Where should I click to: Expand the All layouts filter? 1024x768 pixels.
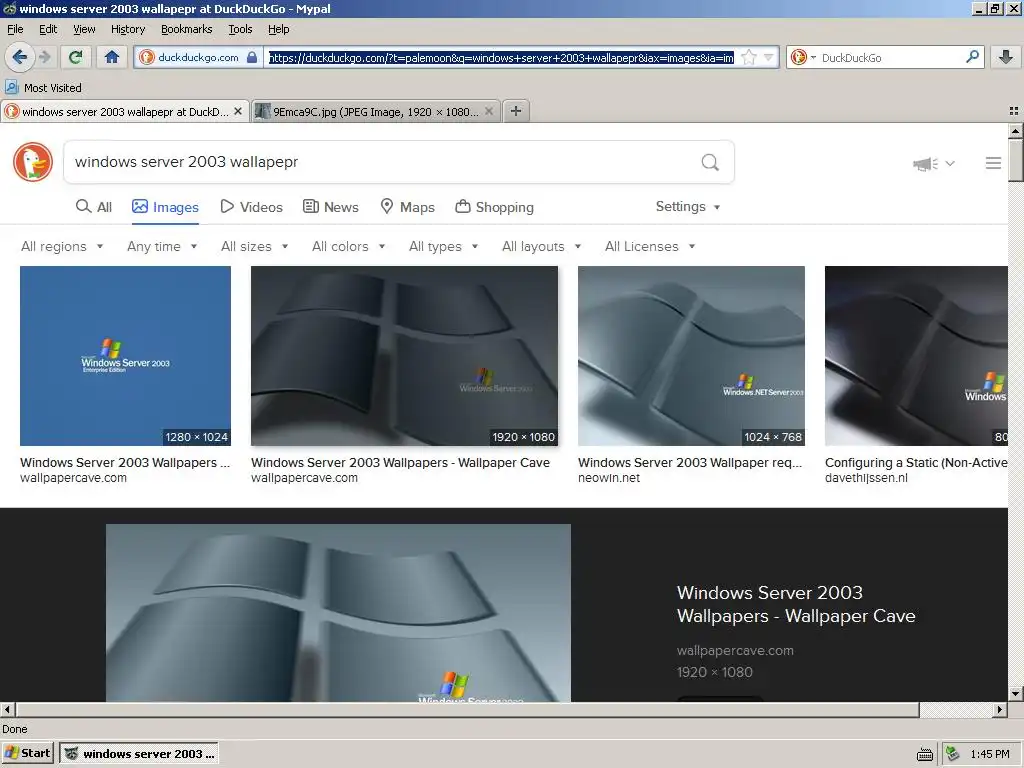point(541,246)
